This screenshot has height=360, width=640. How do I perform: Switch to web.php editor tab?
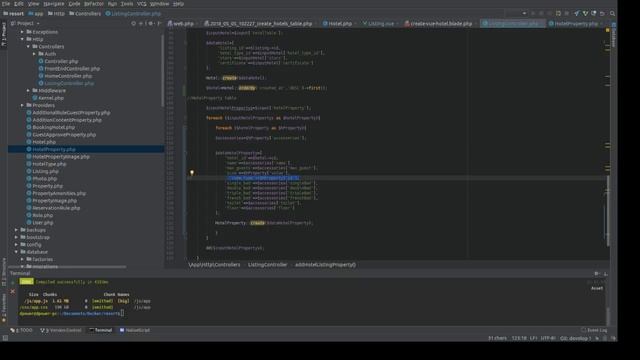tap(181, 24)
